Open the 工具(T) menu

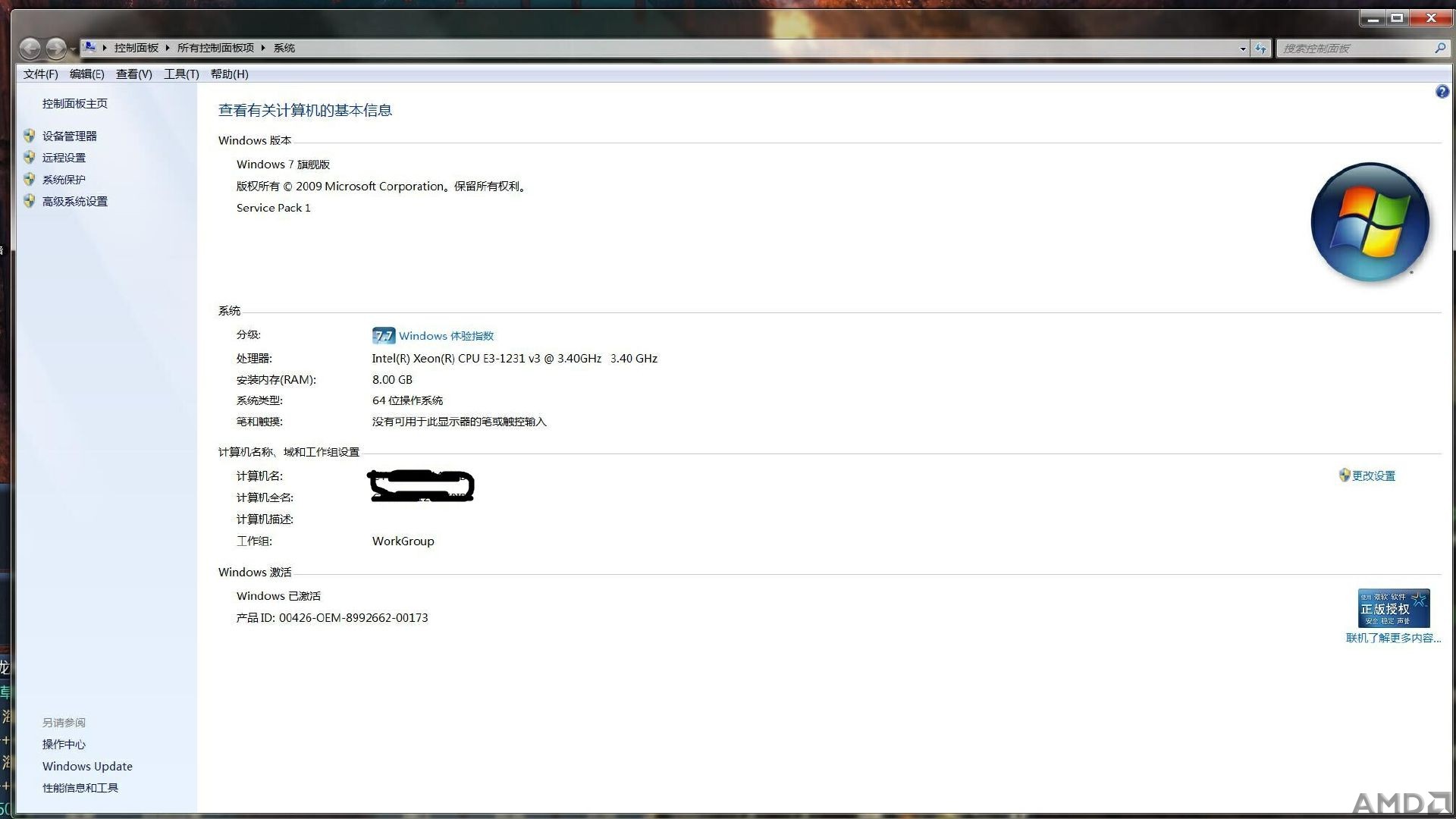[x=181, y=74]
